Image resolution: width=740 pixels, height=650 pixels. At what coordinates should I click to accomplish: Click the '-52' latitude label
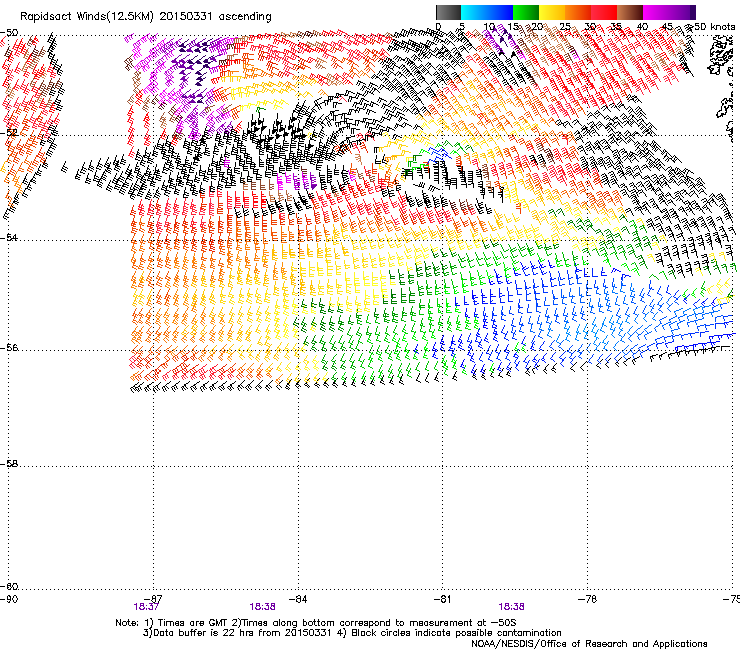tap(9, 133)
